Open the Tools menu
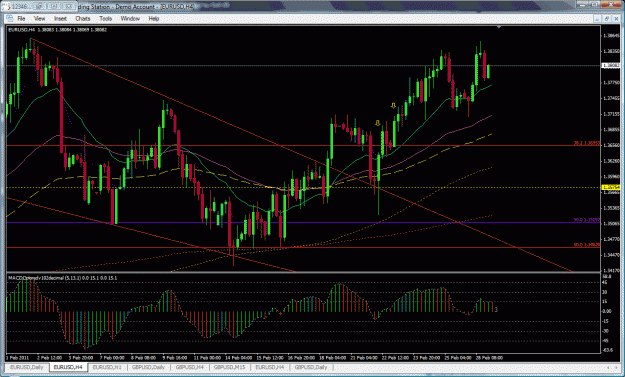Image resolution: width=625 pixels, height=377 pixels. pyautogui.click(x=105, y=19)
